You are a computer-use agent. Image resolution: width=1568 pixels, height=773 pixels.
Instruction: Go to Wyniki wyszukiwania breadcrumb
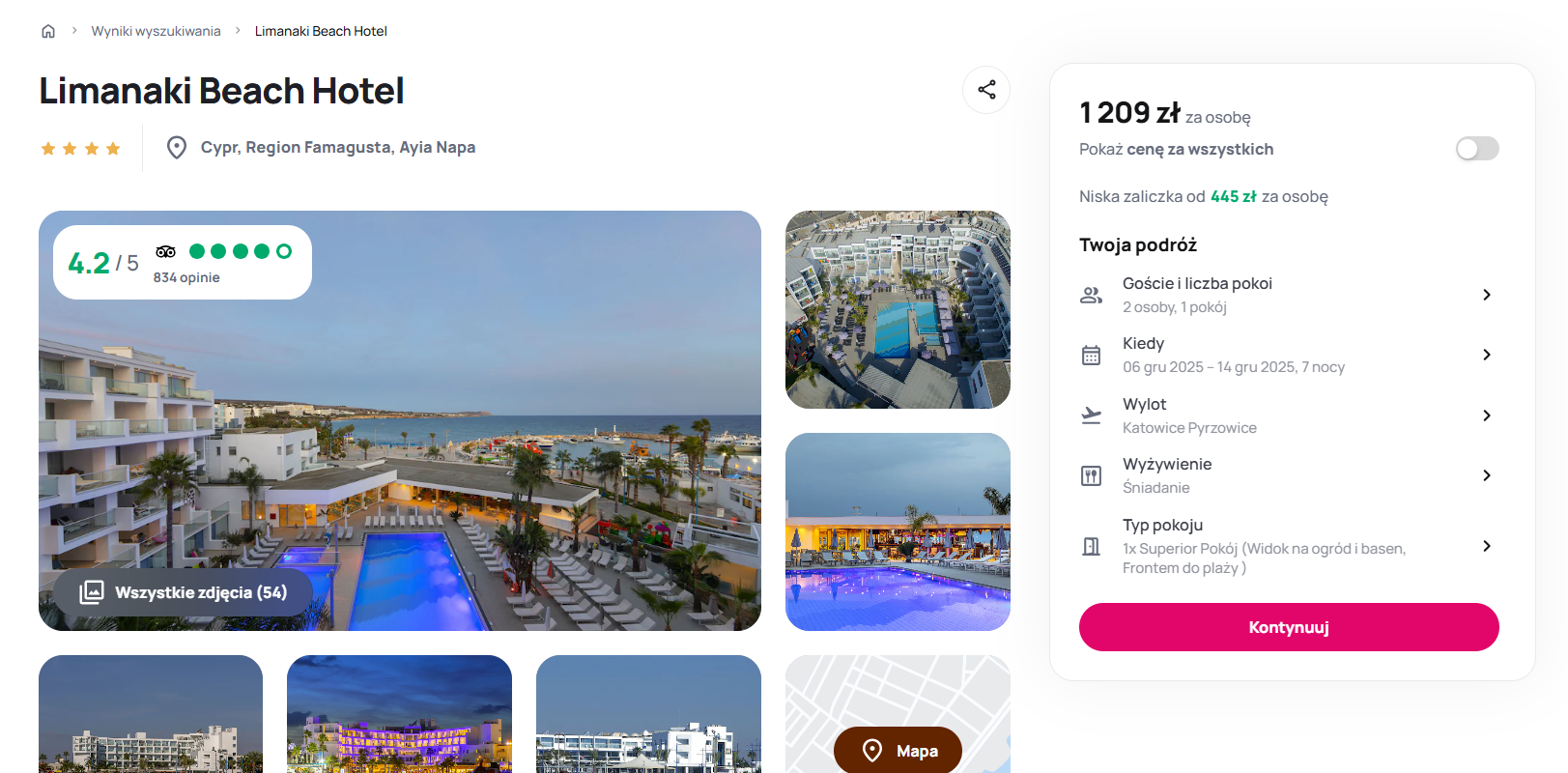point(156,31)
